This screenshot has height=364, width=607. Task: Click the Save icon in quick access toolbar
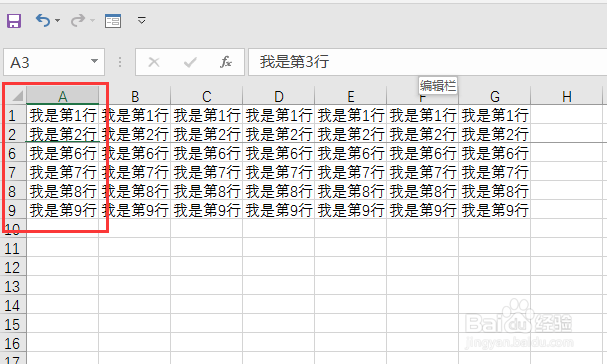pos(14,21)
